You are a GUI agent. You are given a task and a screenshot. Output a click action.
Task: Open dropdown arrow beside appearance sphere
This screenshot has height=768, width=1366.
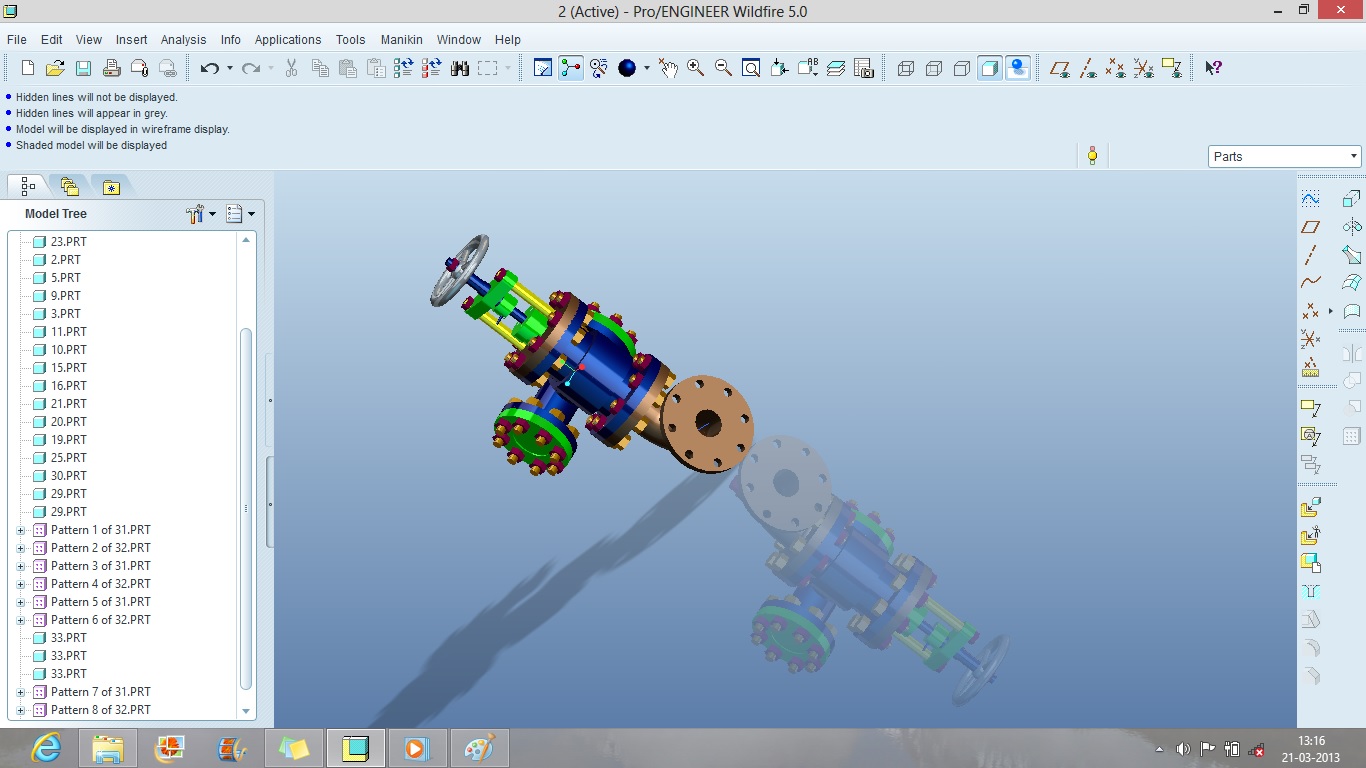(x=647, y=68)
